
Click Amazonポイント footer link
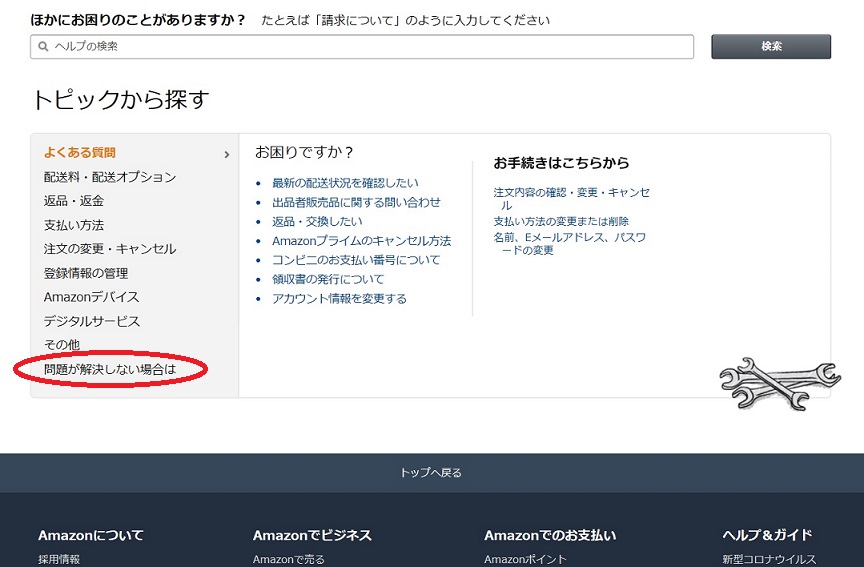(525, 559)
